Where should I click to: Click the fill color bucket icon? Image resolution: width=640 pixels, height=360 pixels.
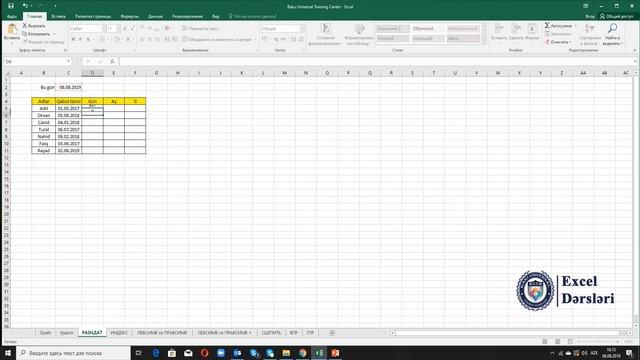tap(117, 39)
